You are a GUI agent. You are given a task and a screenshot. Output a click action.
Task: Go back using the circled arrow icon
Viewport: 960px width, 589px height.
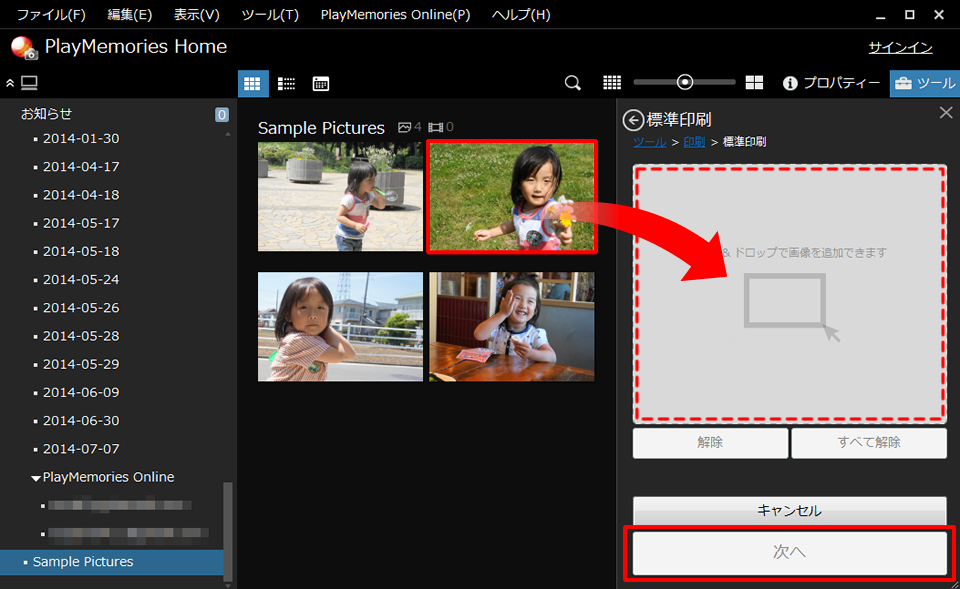[633, 120]
